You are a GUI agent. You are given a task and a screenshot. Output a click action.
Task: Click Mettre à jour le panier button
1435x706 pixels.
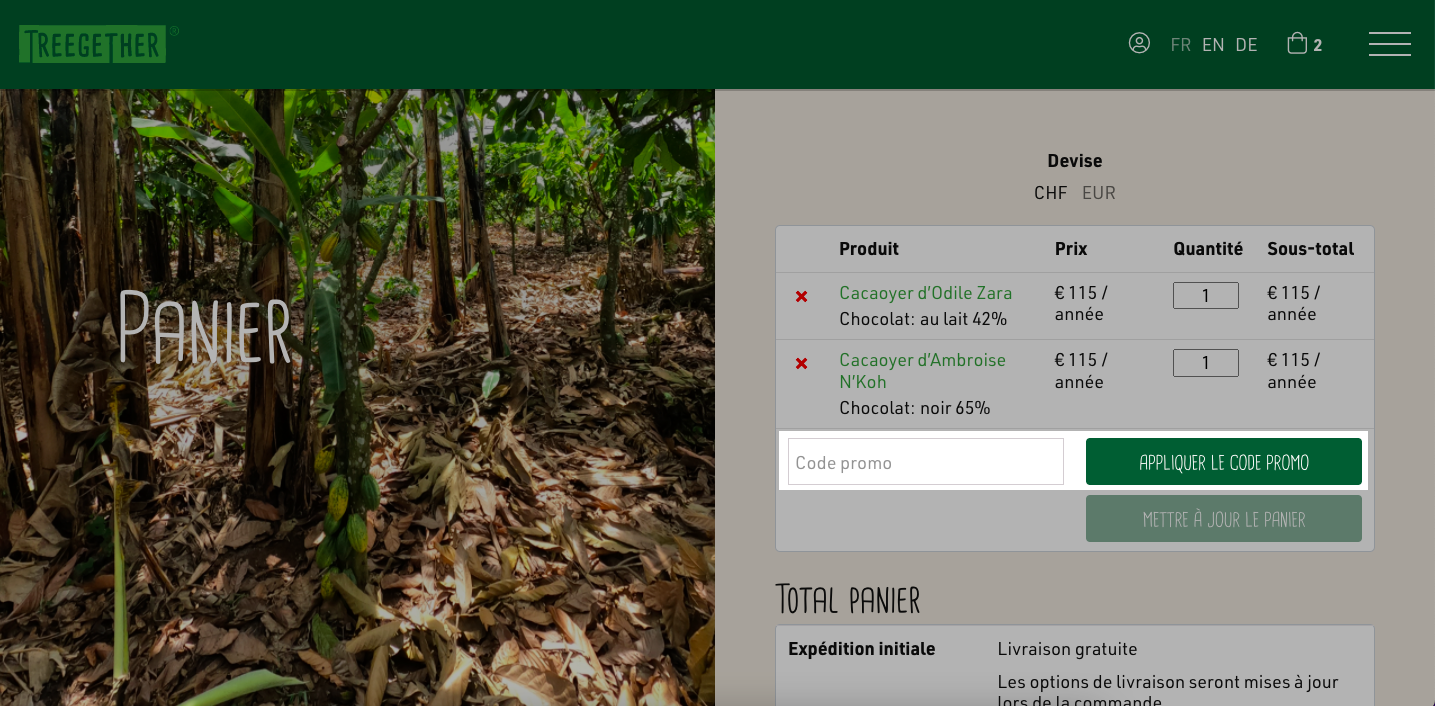(x=1224, y=519)
